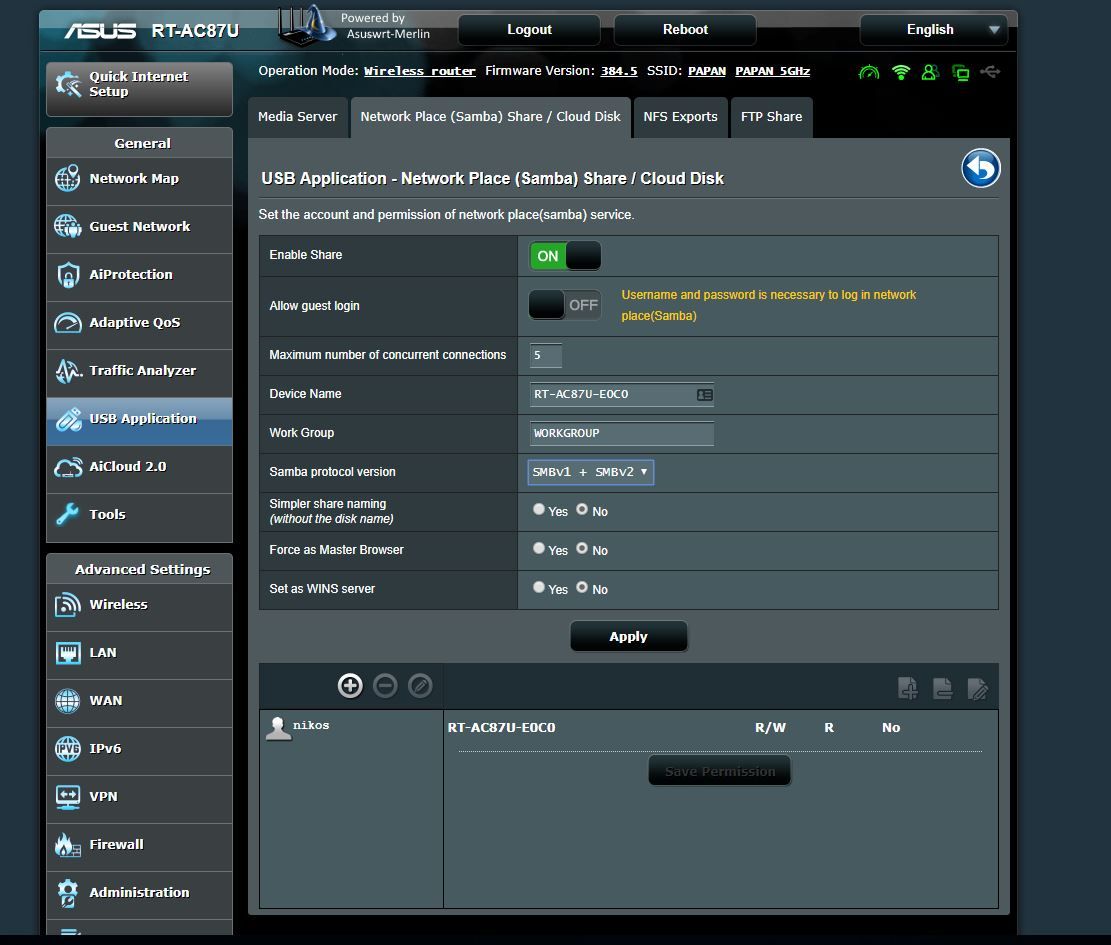The width and height of the screenshot is (1111, 945).
Task: Click the USB status icon in header
Action: pos(990,72)
